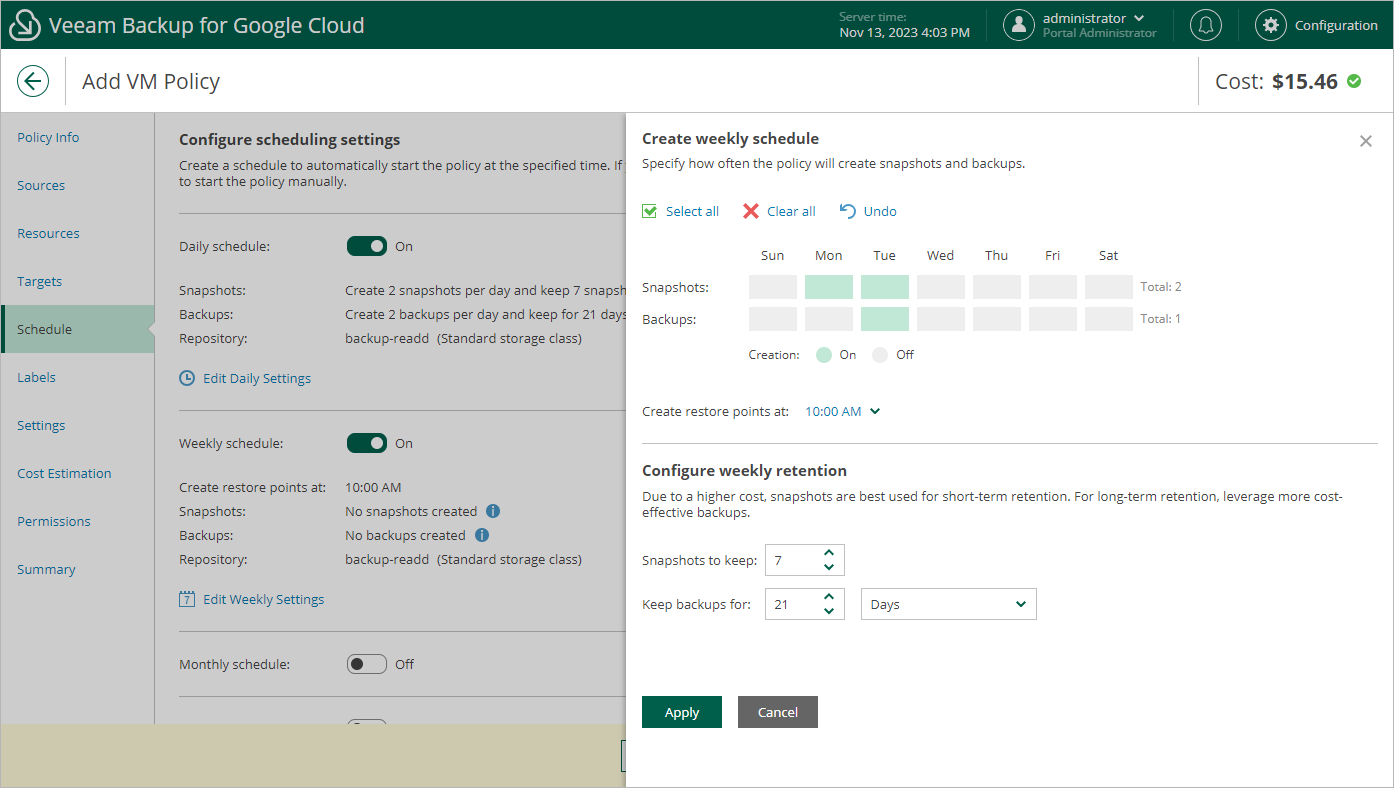Click the Apply button
Viewport: 1394px width, 788px height.
click(681, 712)
